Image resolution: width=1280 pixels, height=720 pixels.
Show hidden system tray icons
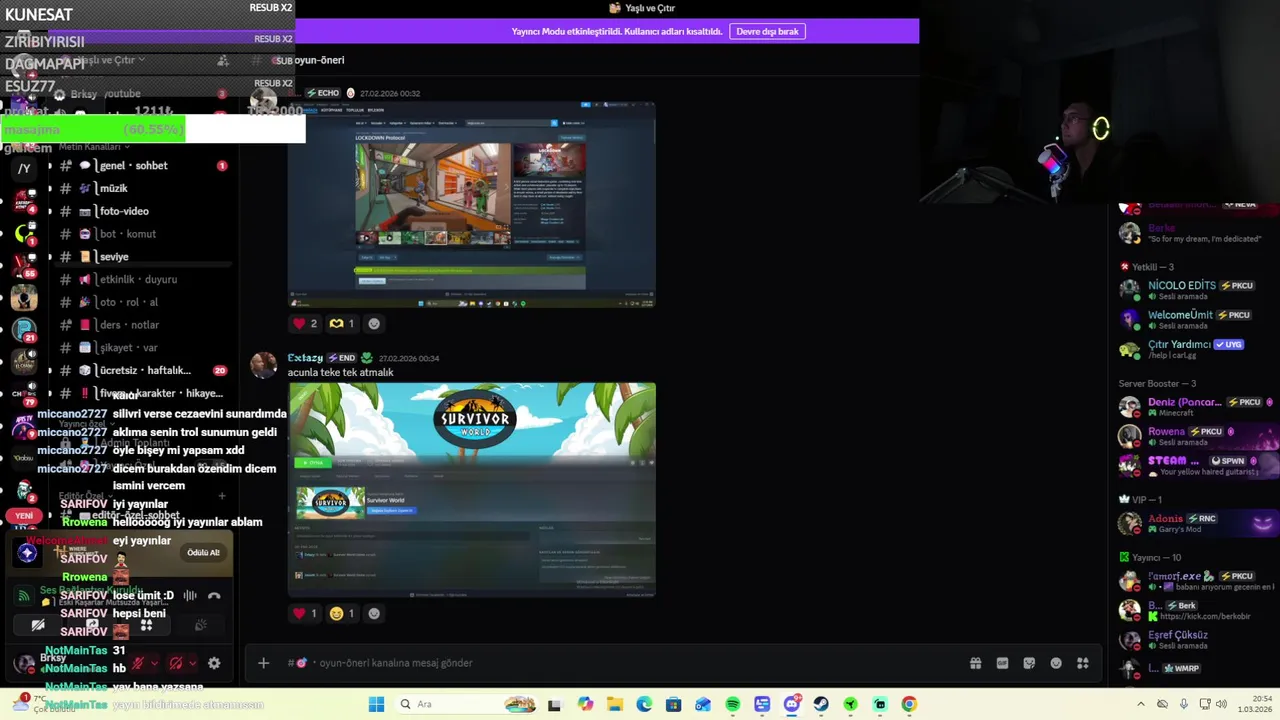[x=1141, y=704]
